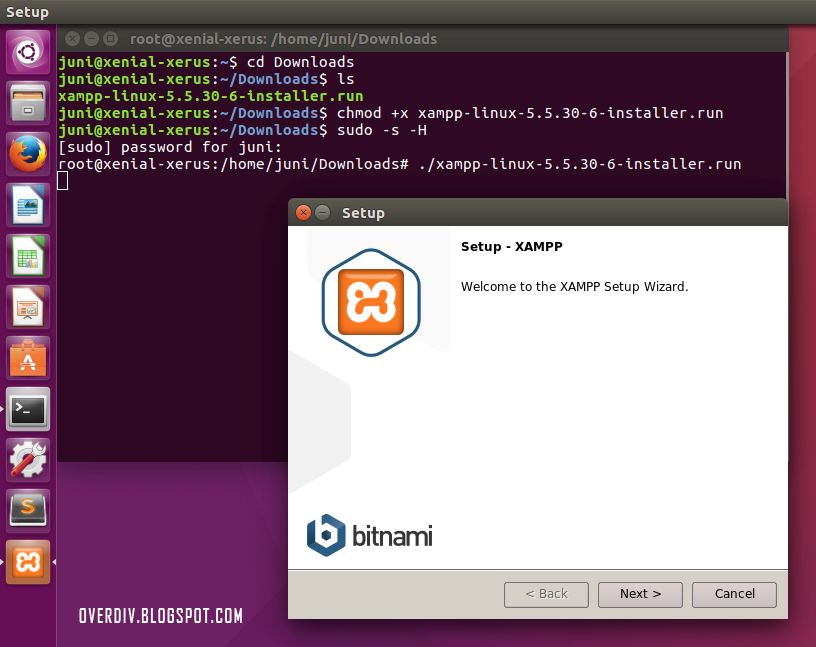816x647 pixels.
Task: Click the 'sudo -s -H' command text
Action: click(x=382, y=130)
